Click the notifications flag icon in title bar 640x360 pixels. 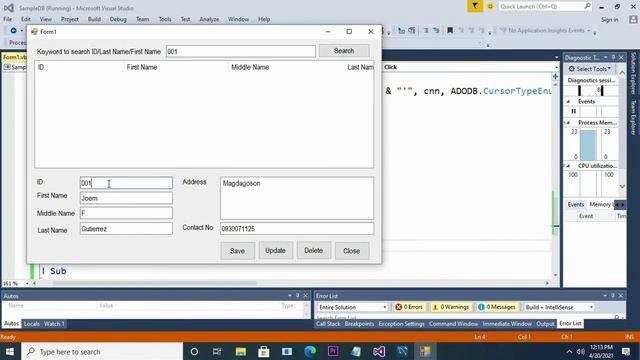pyautogui.click(x=475, y=6)
